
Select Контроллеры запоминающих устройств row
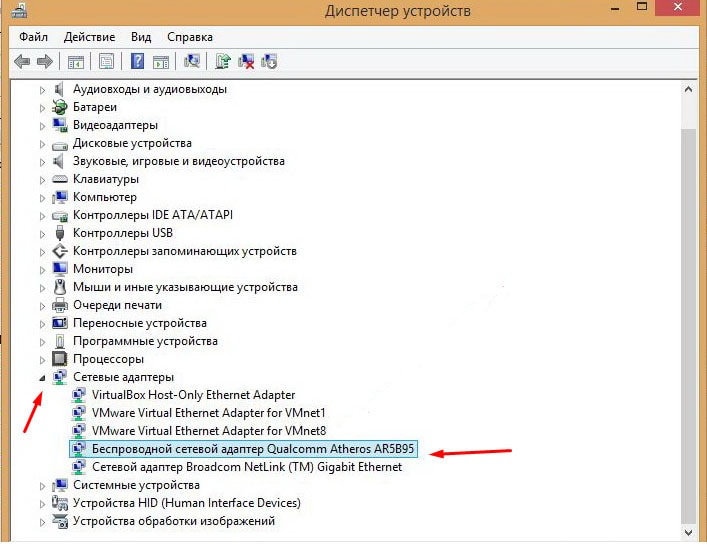(x=185, y=251)
